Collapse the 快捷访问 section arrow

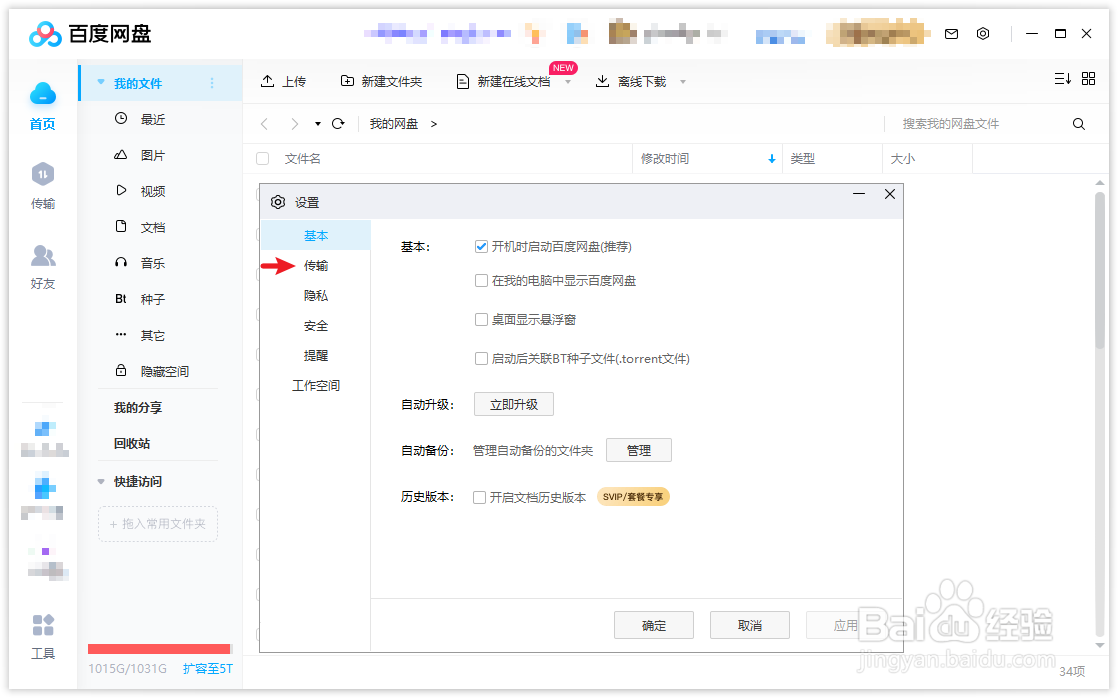coord(101,481)
